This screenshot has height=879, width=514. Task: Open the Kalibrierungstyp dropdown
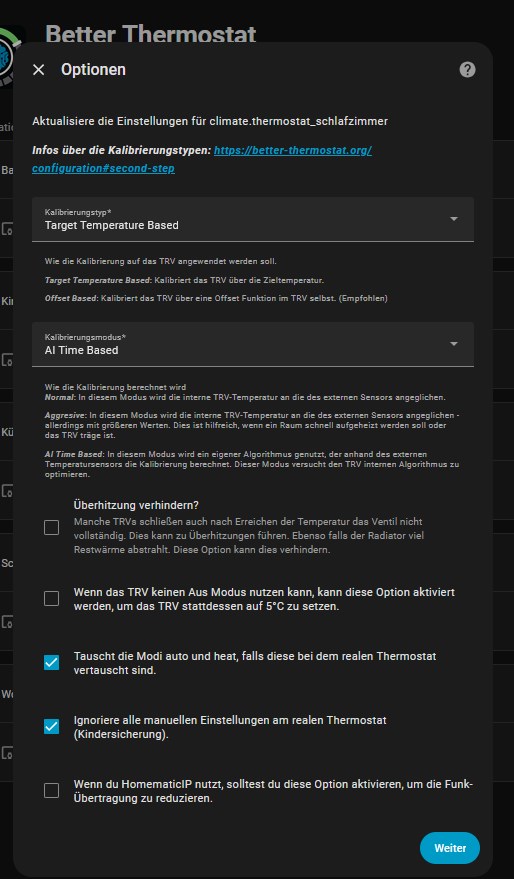(253, 219)
